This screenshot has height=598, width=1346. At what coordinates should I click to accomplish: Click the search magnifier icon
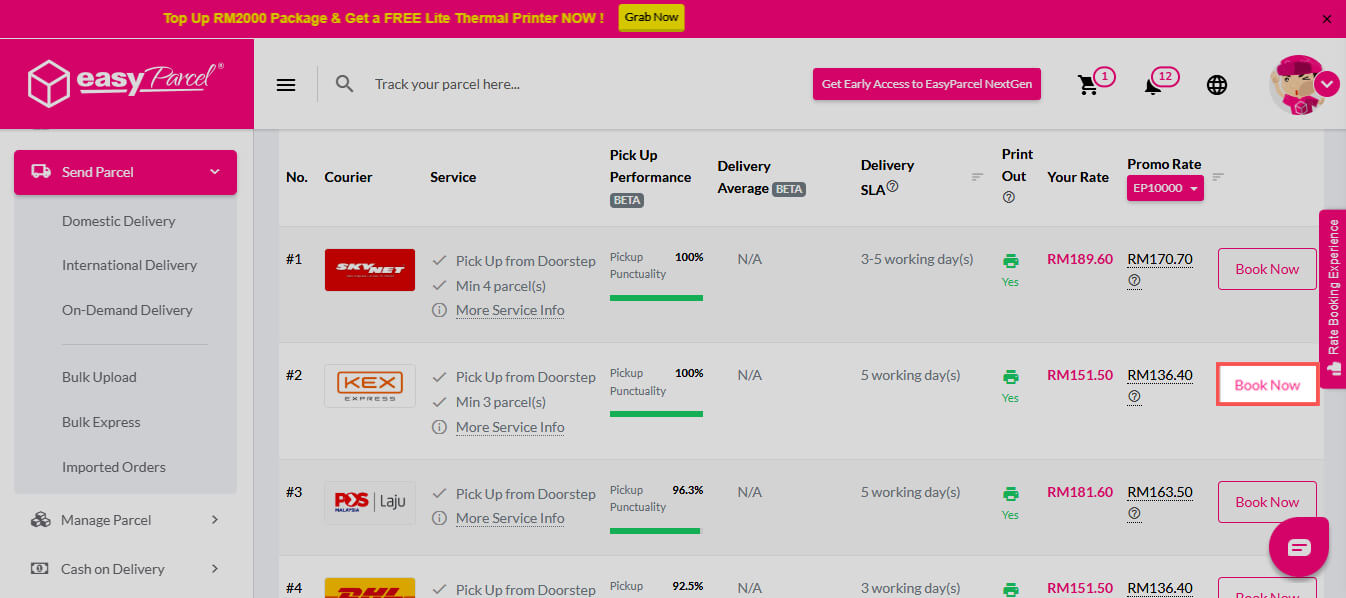[x=345, y=84]
